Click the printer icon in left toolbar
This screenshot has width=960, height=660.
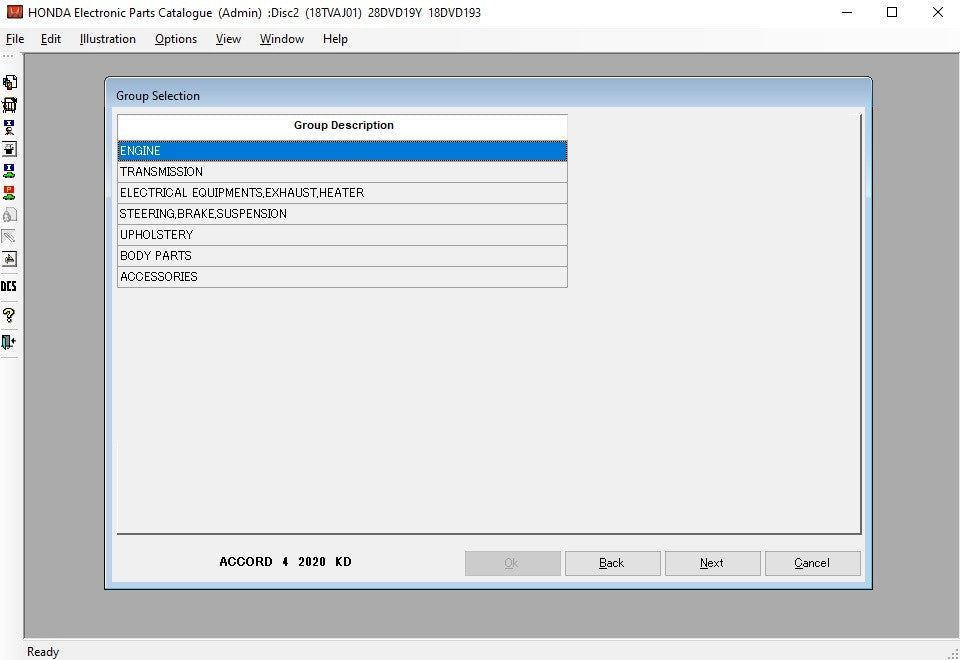(9, 148)
